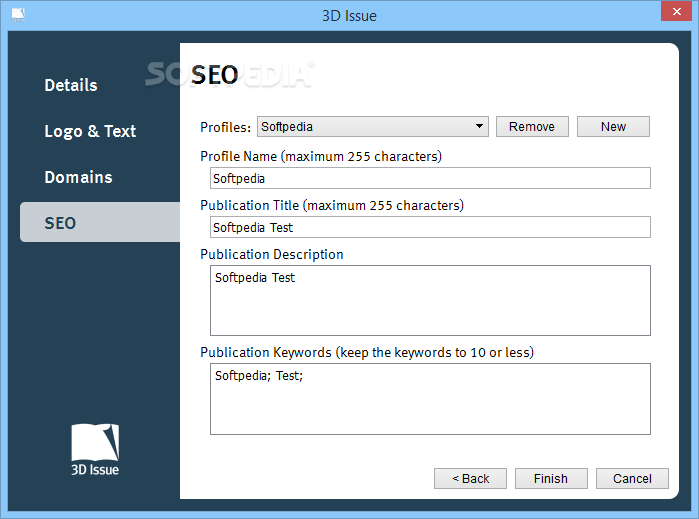The image size is (699, 519).
Task: Focus the Profile Name input field
Action: tap(430, 178)
